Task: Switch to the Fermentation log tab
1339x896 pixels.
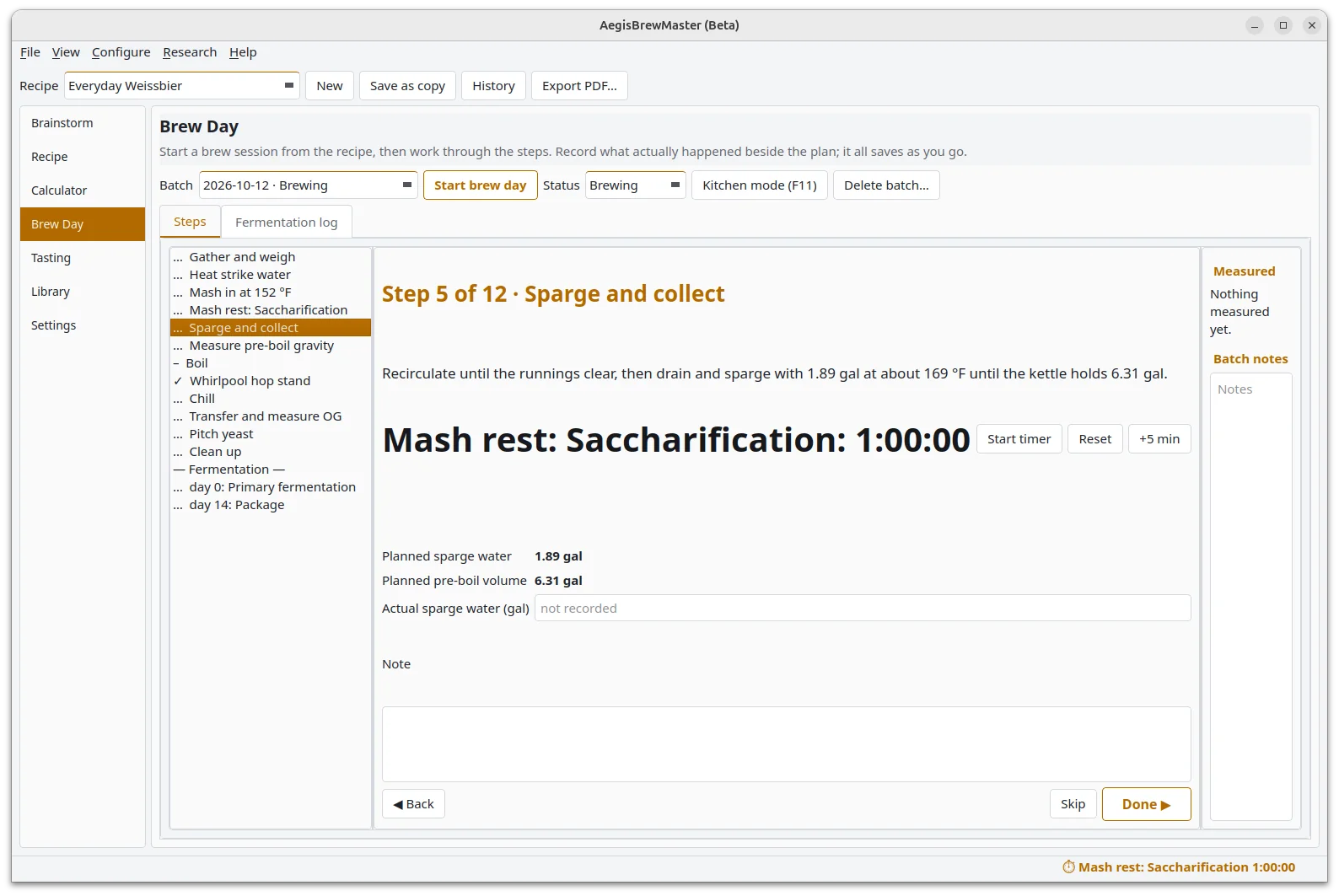Action: (x=287, y=223)
